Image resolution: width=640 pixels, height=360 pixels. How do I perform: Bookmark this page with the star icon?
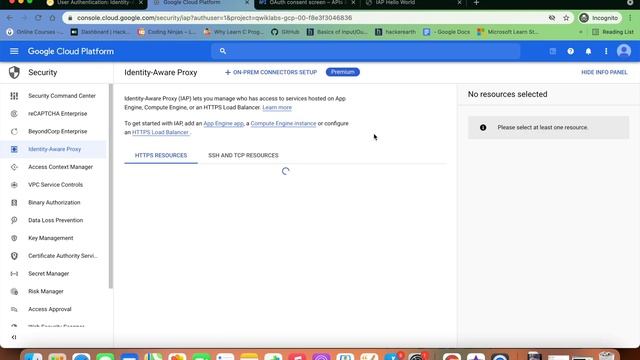coord(566,18)
